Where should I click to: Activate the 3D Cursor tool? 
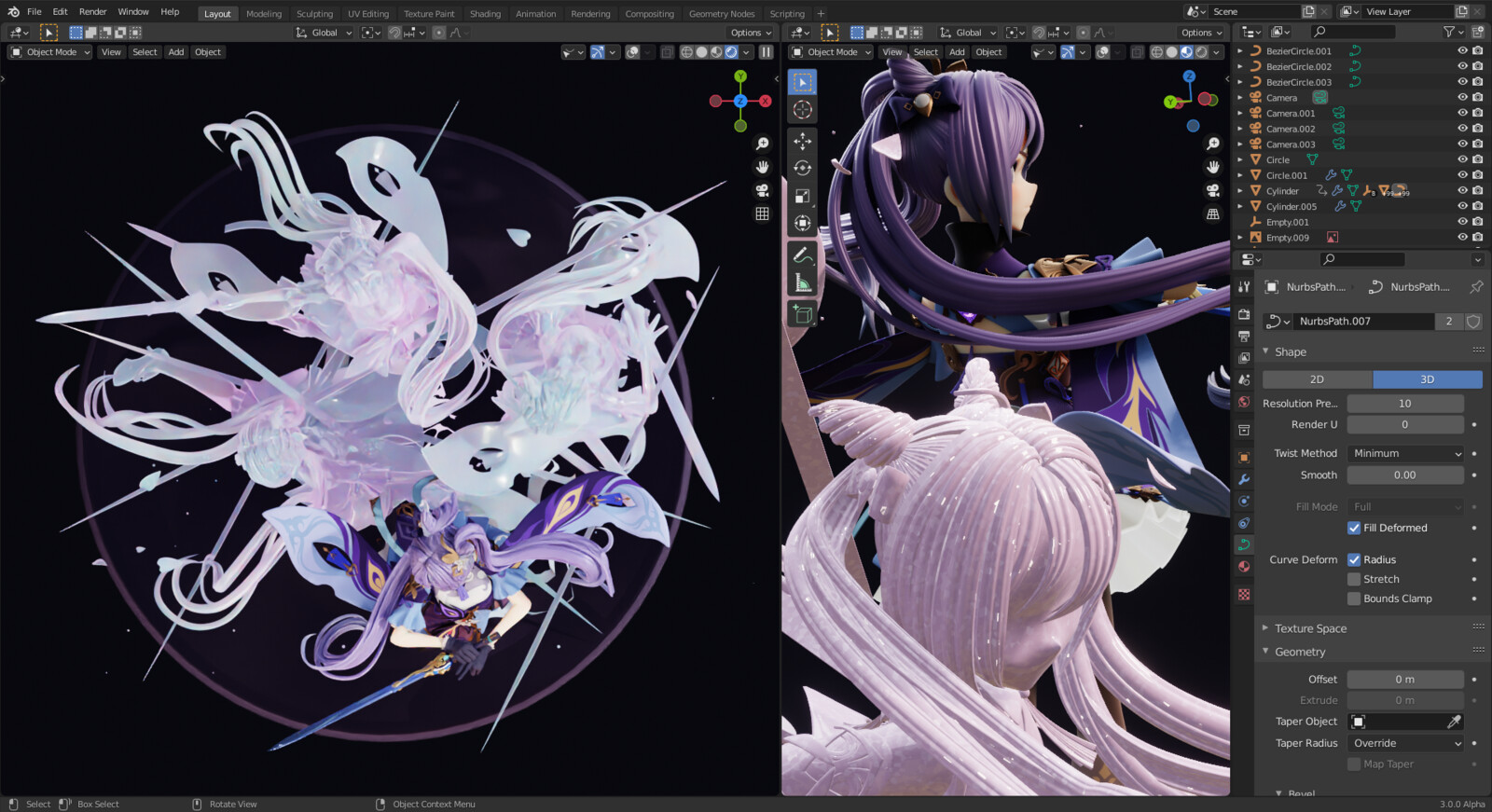click(802, 110)
